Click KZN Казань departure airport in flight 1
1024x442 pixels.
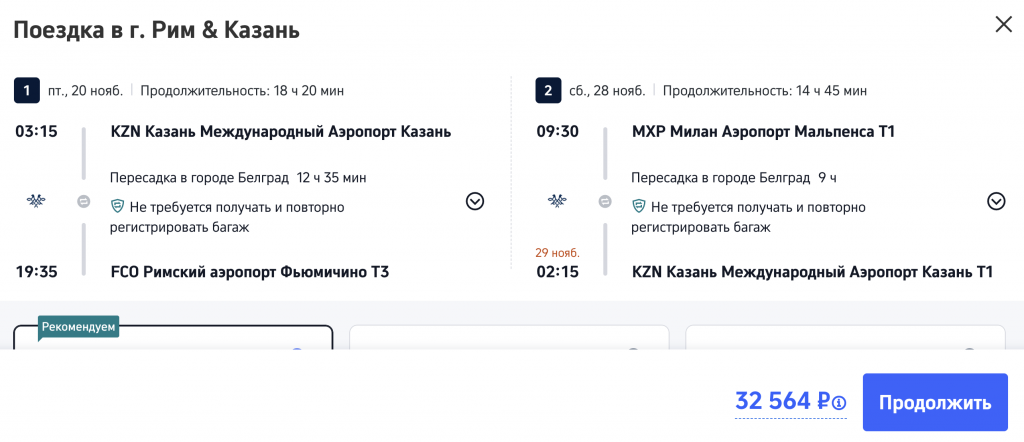coord(280,132)
